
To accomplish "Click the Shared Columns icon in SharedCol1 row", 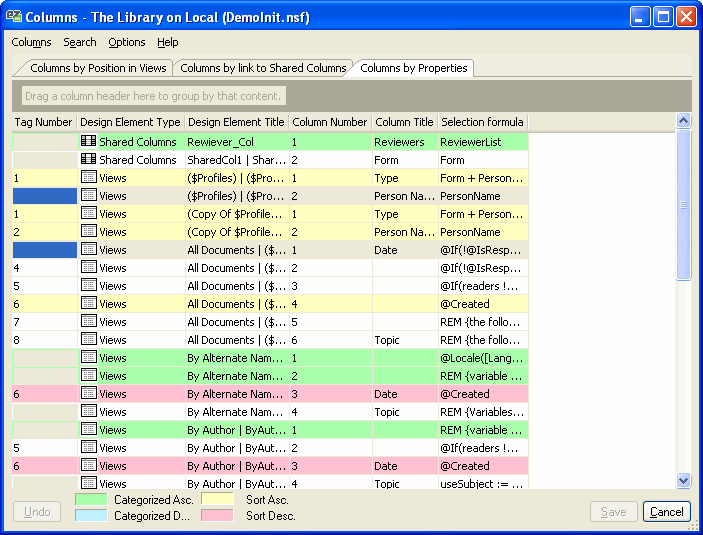I will pos(88,160).
